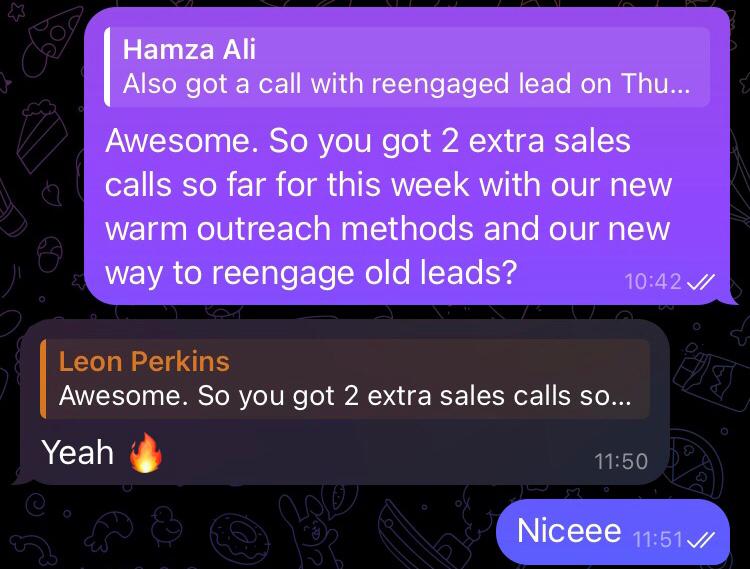750x569 pixels.
Task: Tap 'Also got a call with reengaged lead' text
Action: pyautogui.click(x=347, y=84)
